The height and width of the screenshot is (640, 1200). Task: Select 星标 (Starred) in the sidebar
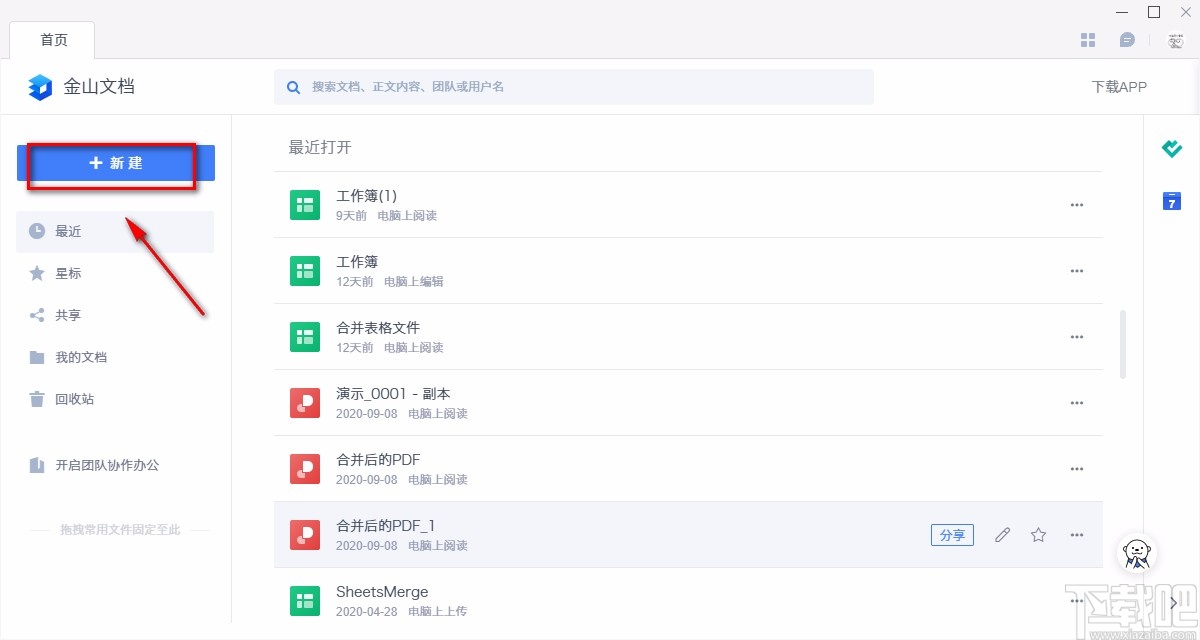(68, 273)
